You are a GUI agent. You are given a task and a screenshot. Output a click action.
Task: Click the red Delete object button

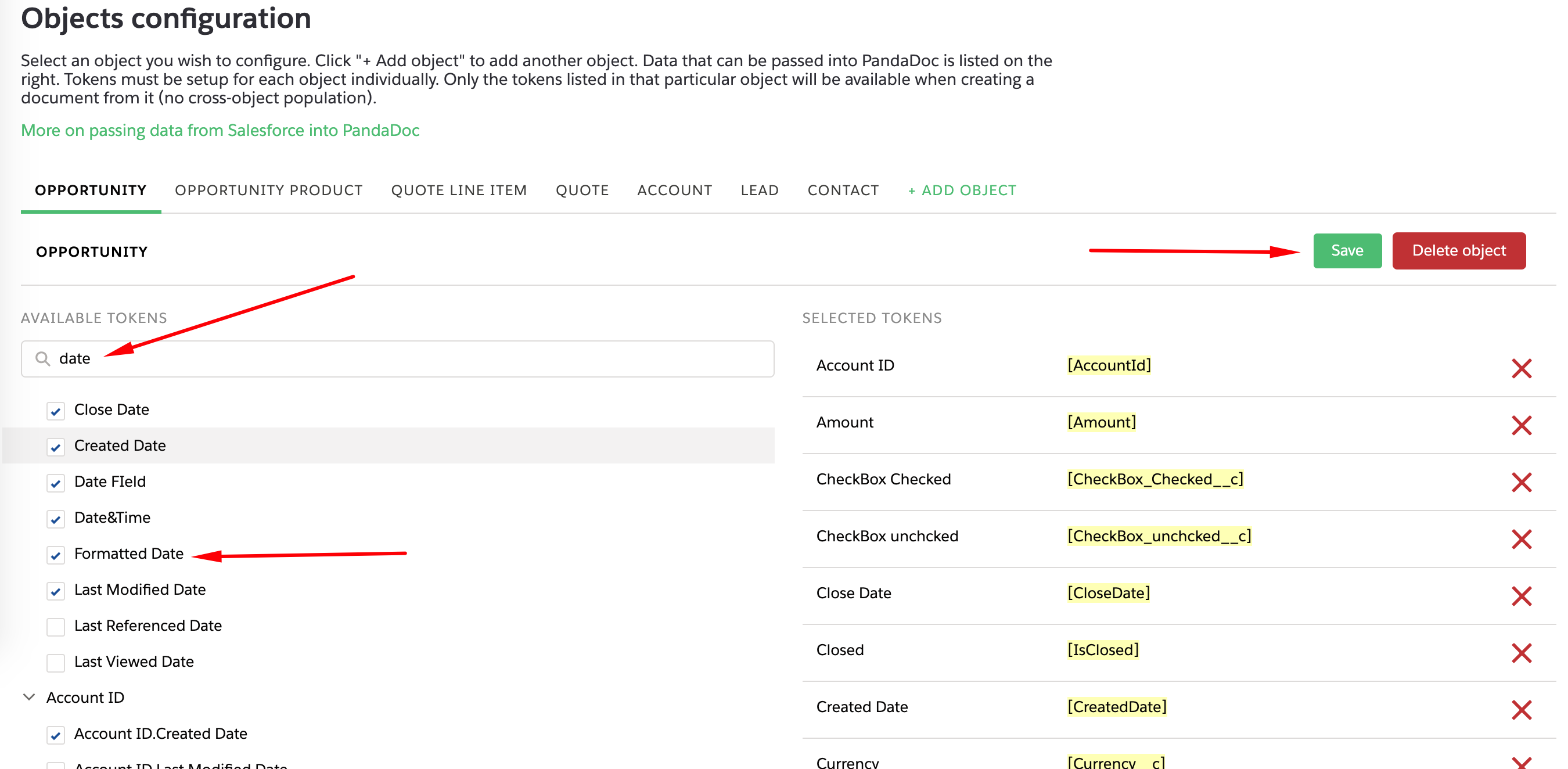coord(1458,250)
